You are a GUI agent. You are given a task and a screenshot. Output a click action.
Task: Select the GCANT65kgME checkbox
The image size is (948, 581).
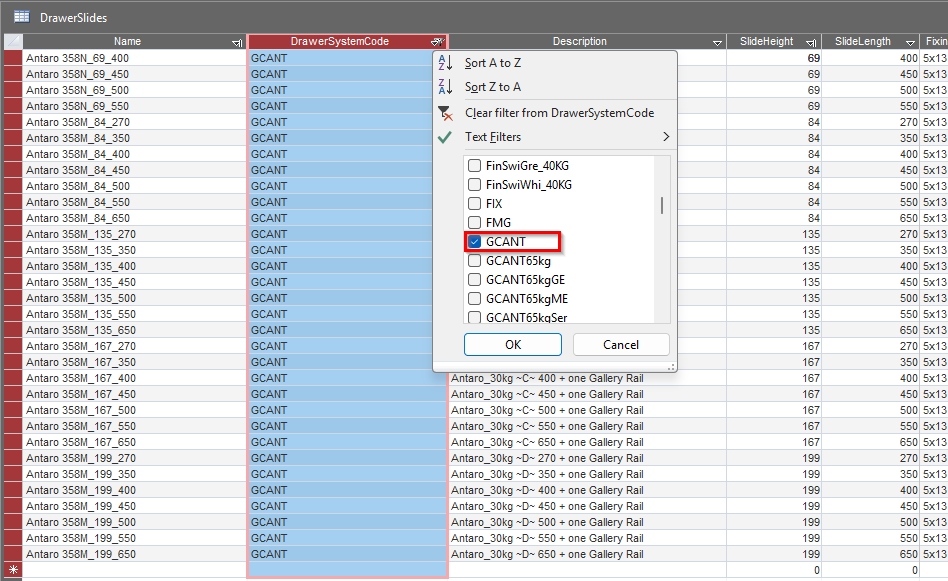click(x=475, y=299)
